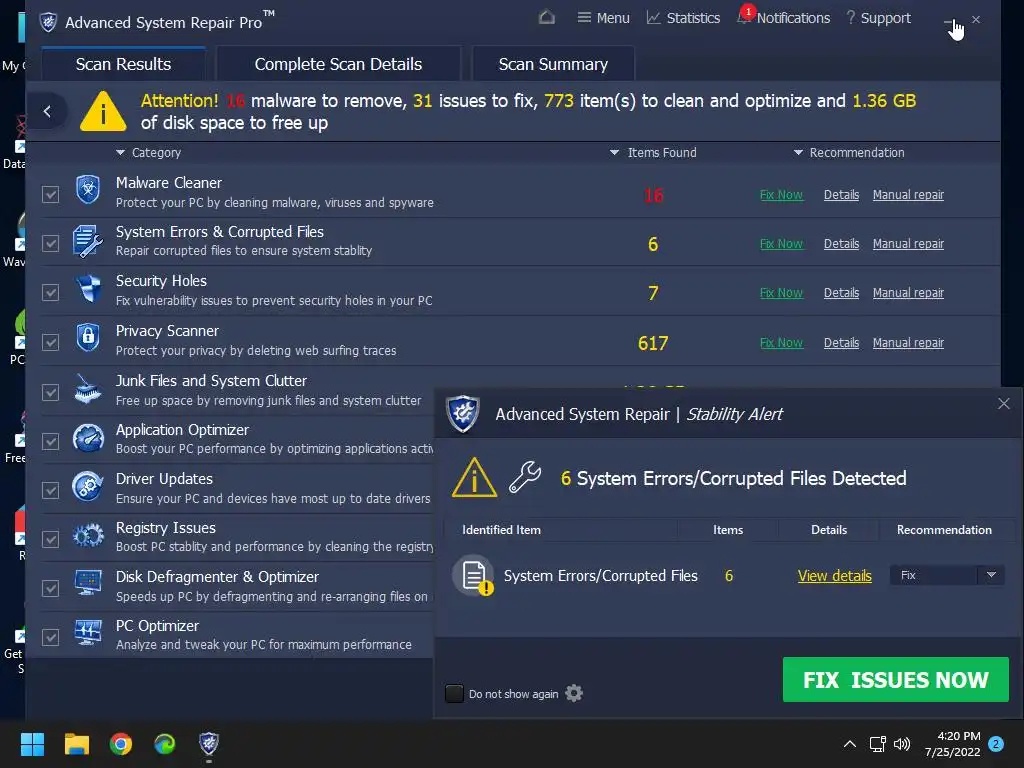Launch Google Chrome from the taskbar
The height and width of the screenshot is (768, 1024).
pos(121,744)
